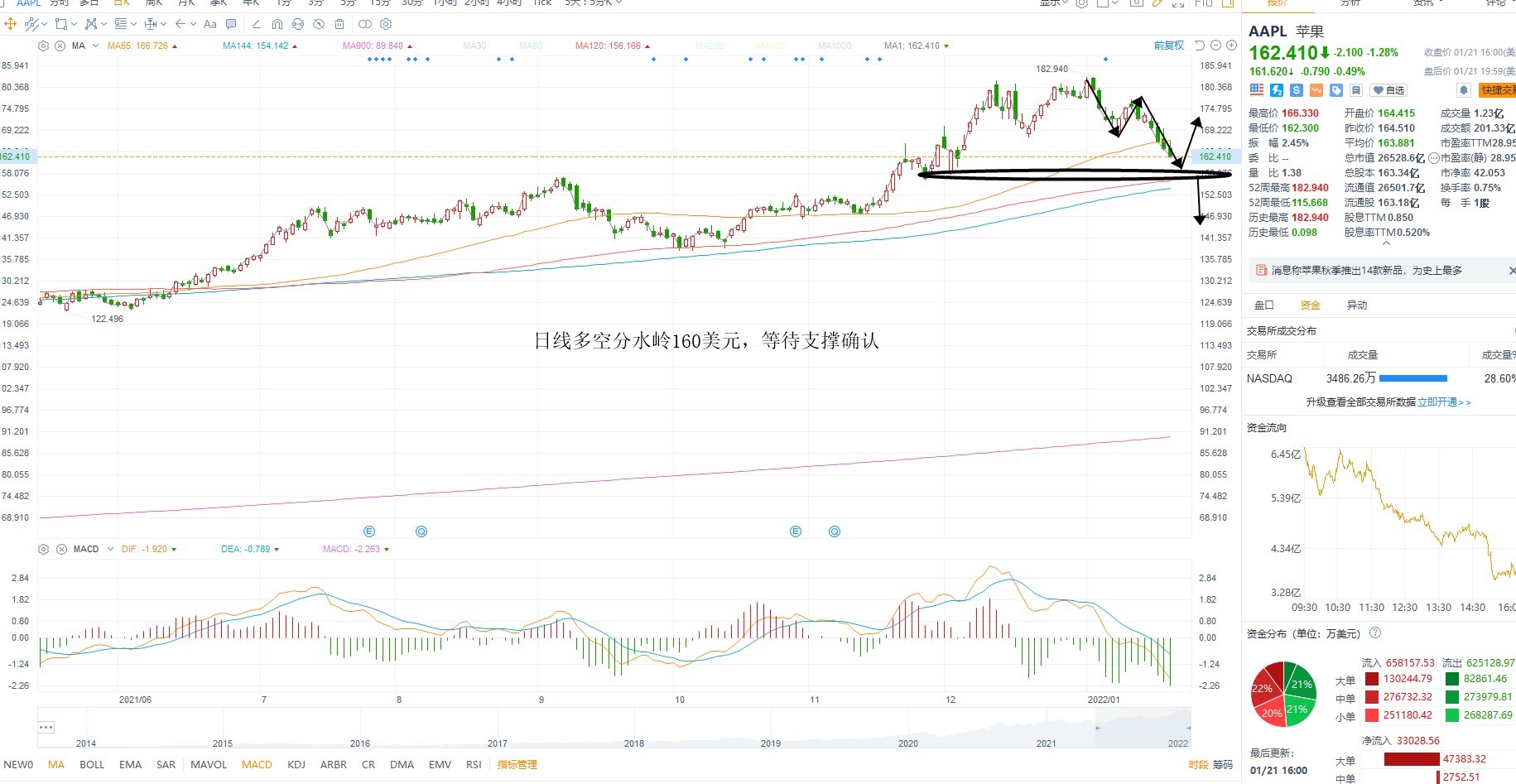This screenshot has height=784, width=1516.
Task: Open MACD indicator settings gear
Action: point(44,549)
